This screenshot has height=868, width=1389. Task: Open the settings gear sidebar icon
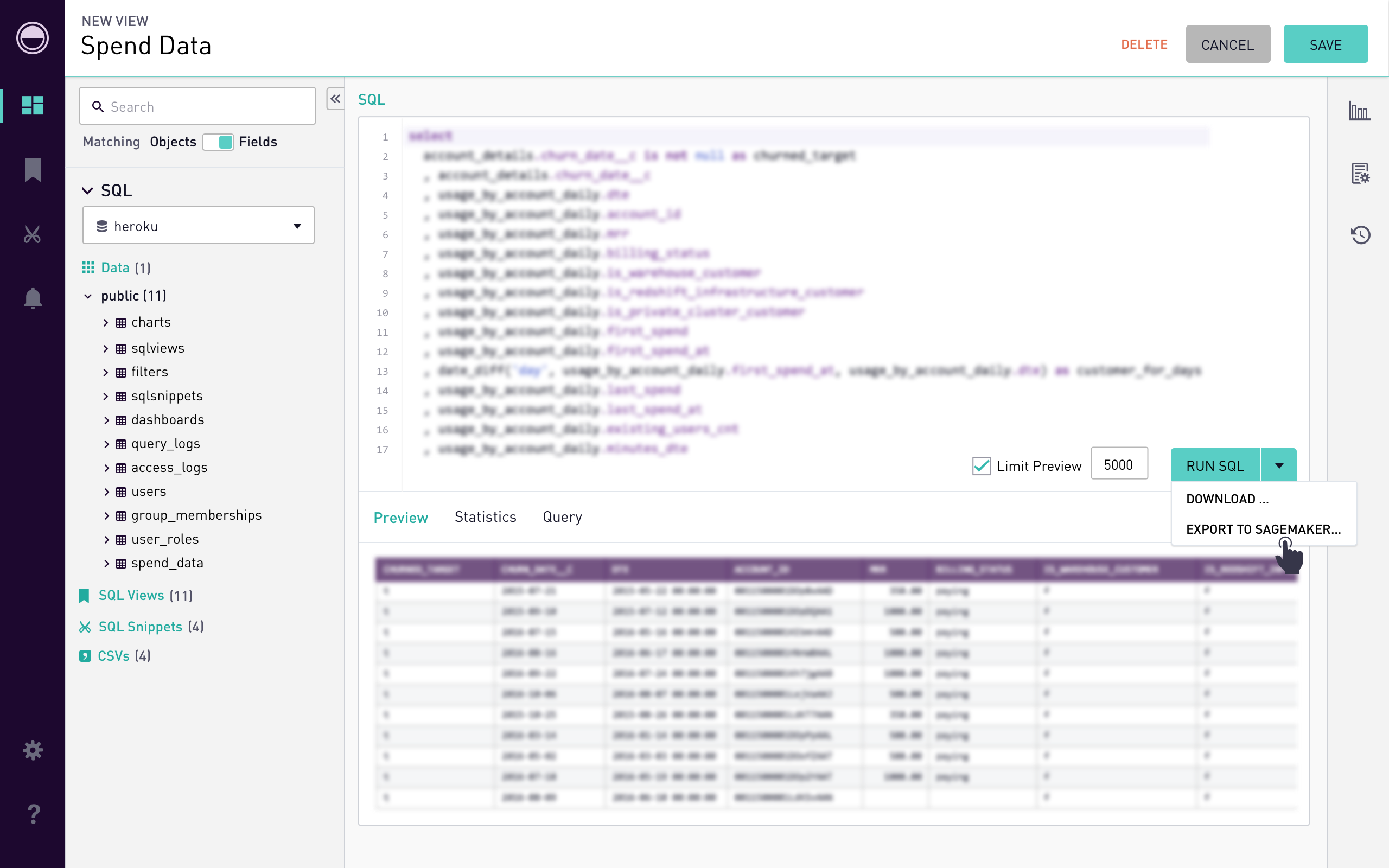[33, 750]
